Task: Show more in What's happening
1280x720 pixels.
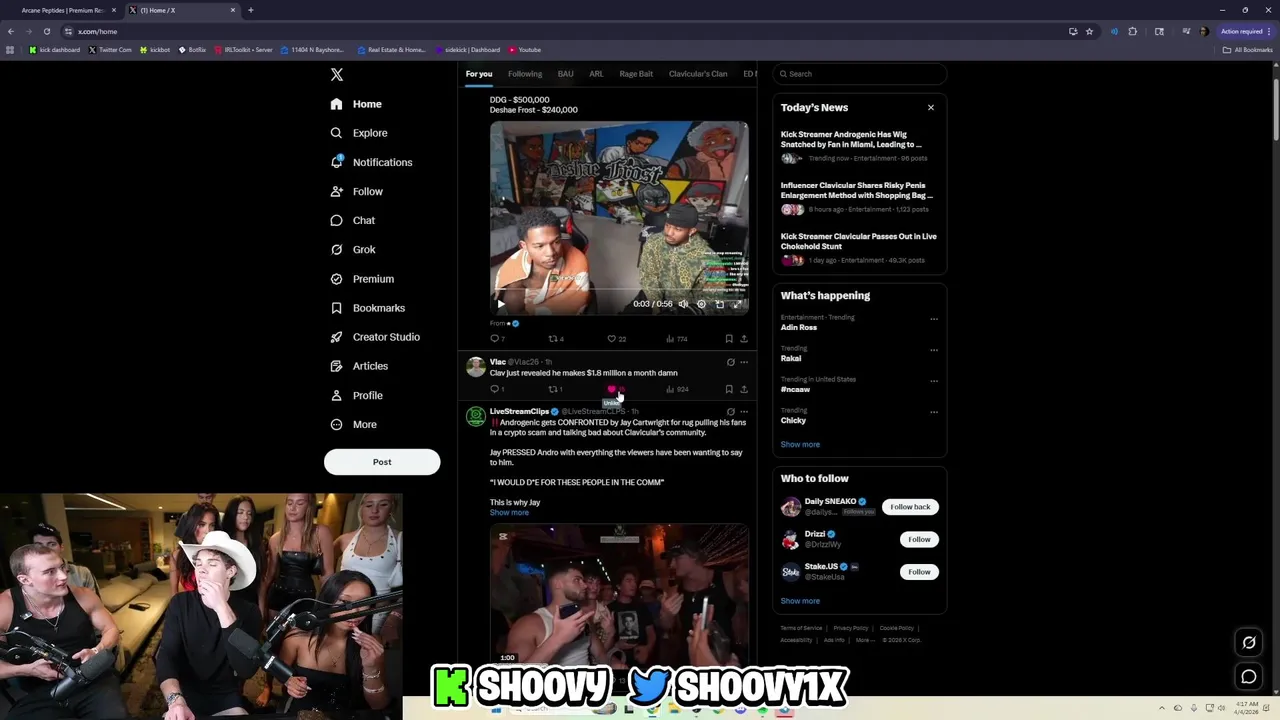Action: (x=800, y=444)
